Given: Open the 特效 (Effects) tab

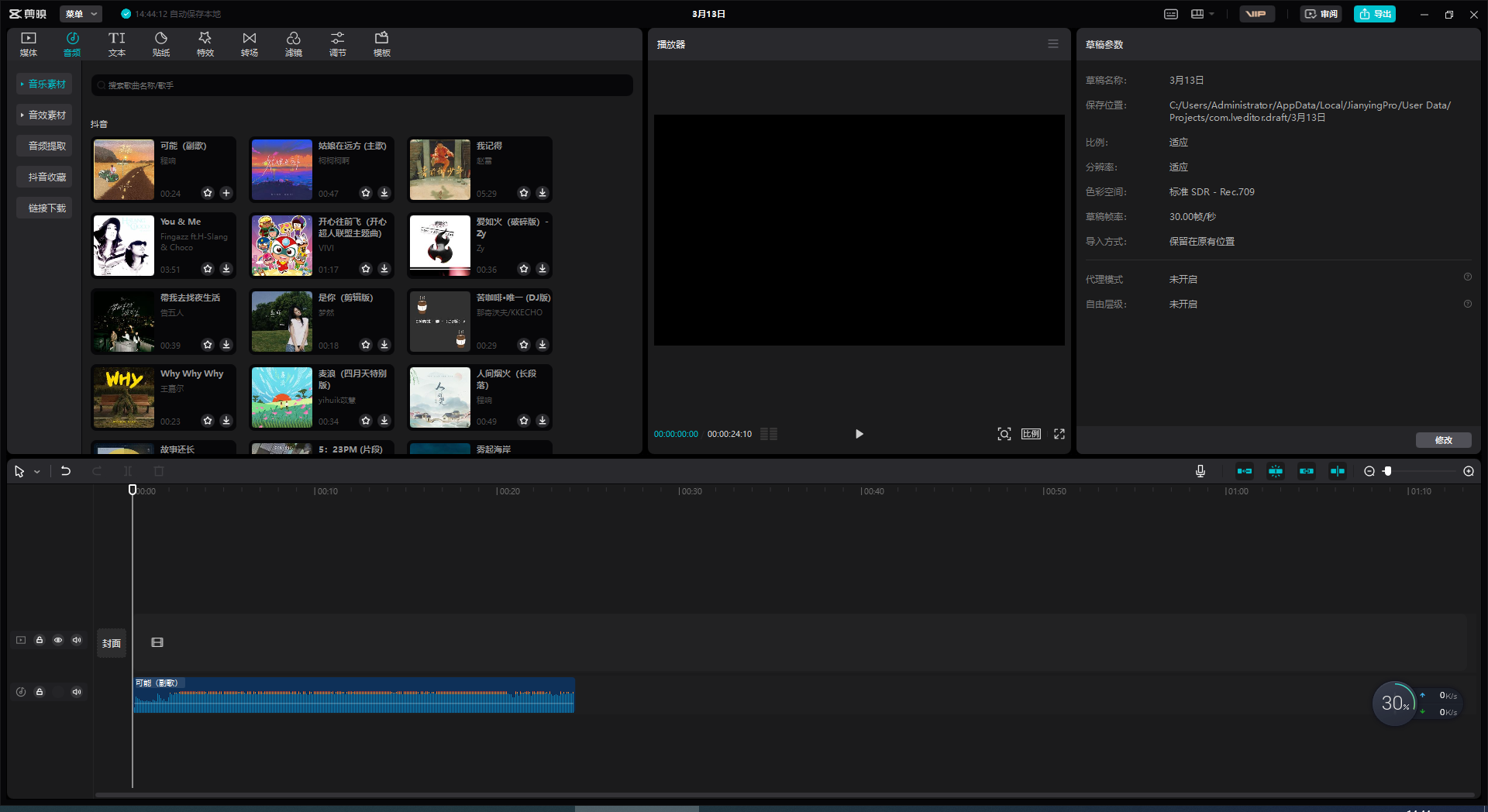Looking at the screenshot, I should pyautogui.click(x=205, y=44).
